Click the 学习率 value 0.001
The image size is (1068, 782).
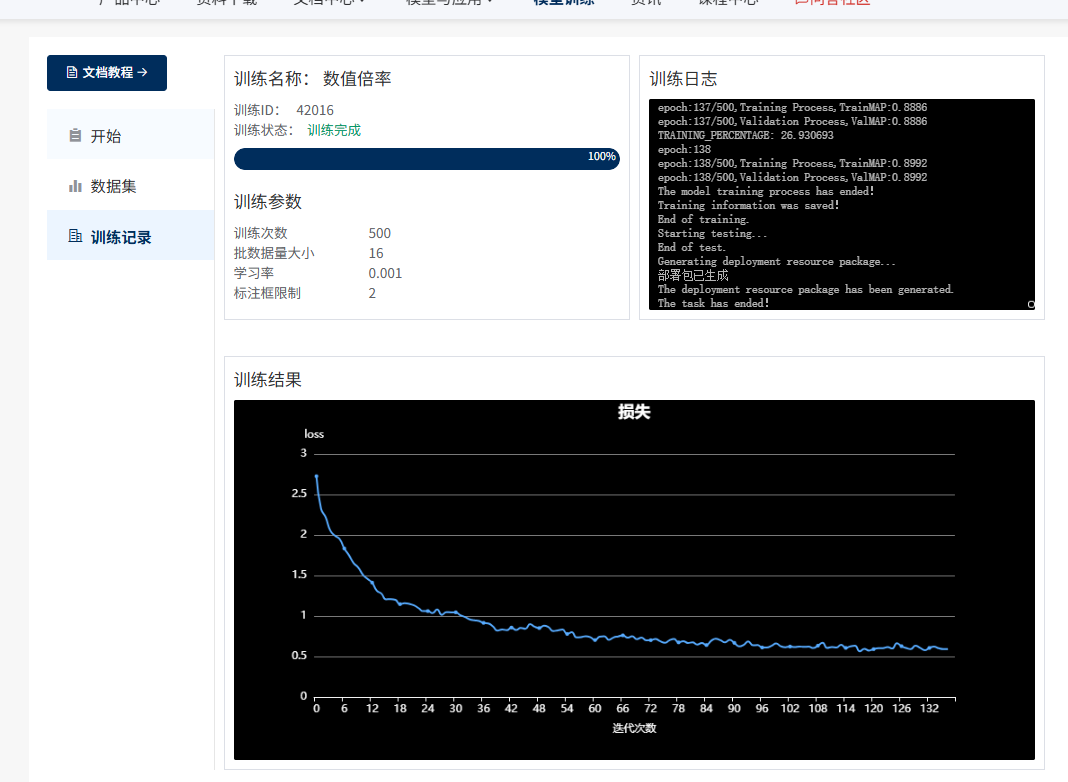(385, 273)
